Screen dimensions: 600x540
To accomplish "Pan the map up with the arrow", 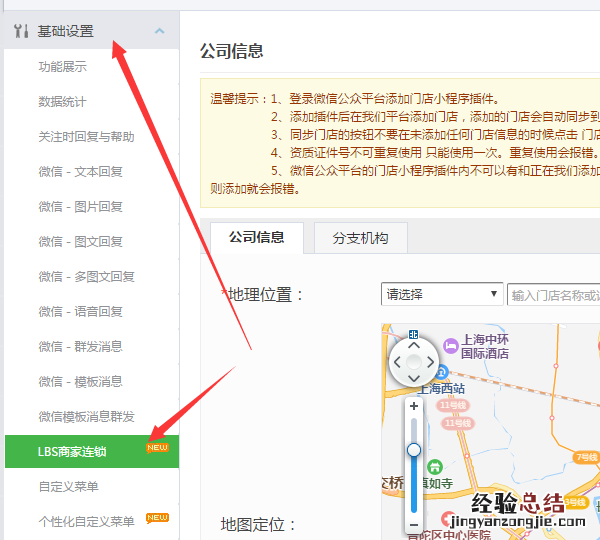I will point(413,345).
